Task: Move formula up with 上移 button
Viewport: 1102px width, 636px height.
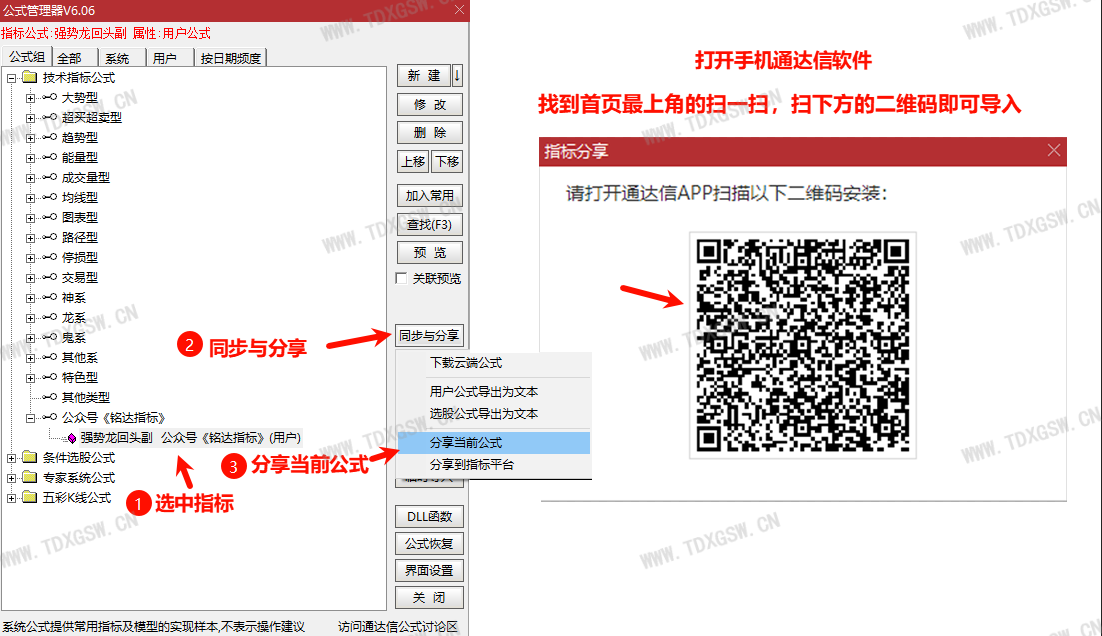Action: click(x=413, y=162)
